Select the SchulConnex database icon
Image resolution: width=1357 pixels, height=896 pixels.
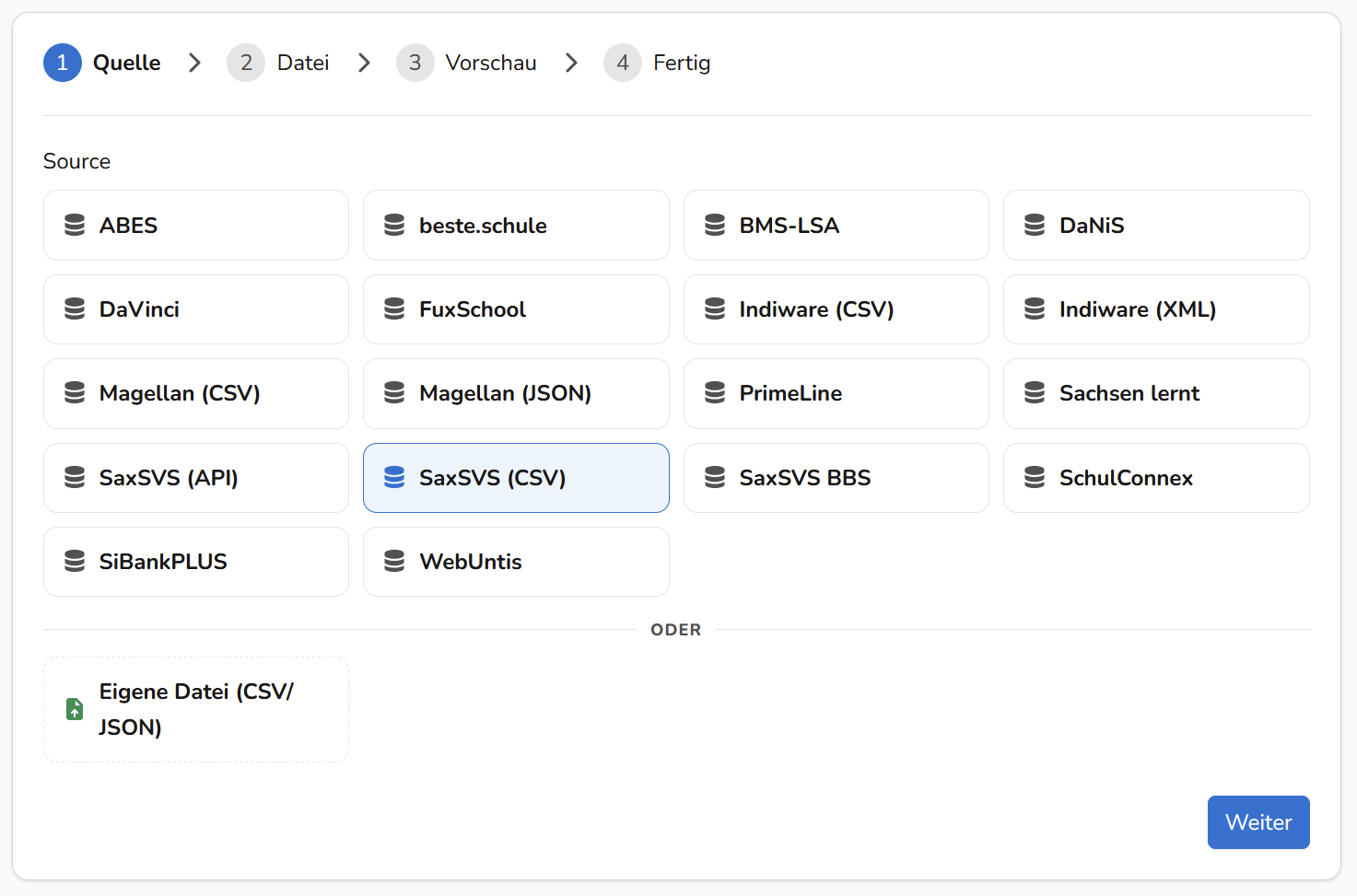(x=1035, y=478)
